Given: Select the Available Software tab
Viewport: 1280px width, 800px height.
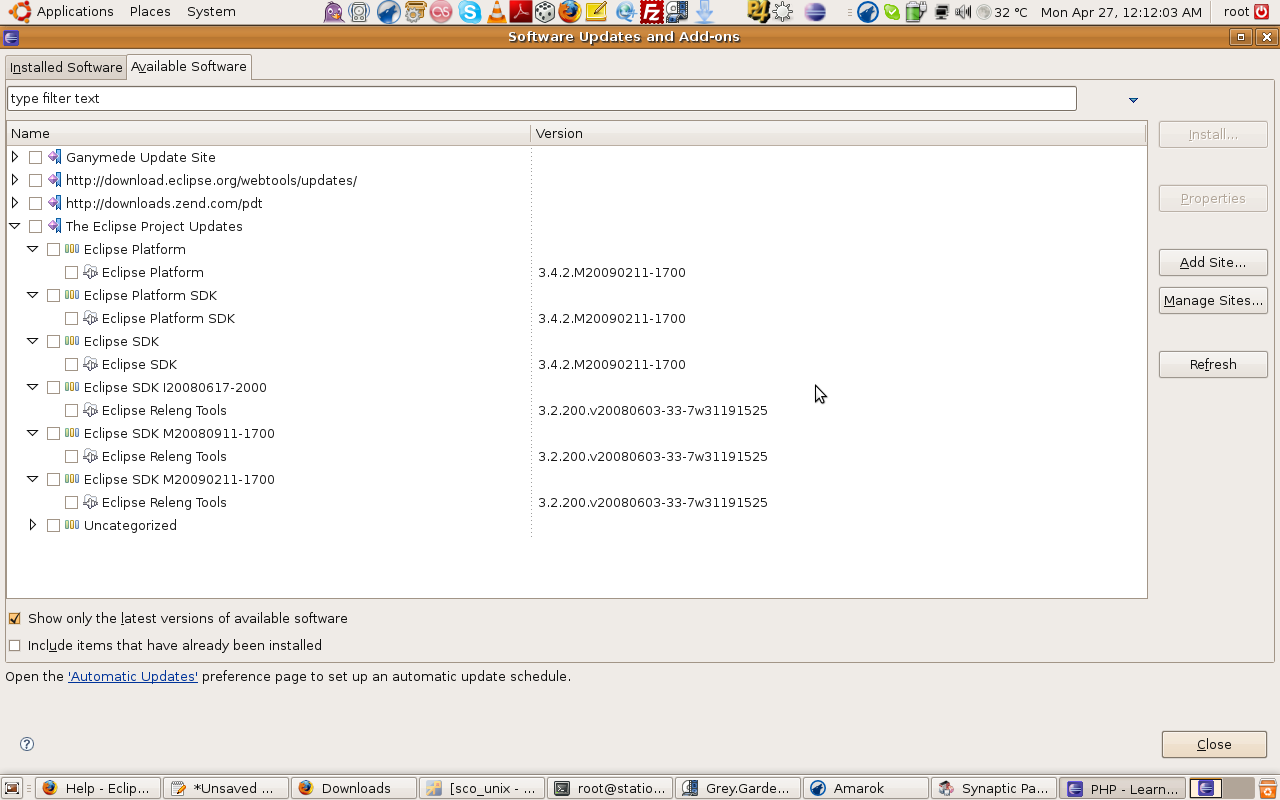Looking at the screenshot, I should click(x=189, y=66).
